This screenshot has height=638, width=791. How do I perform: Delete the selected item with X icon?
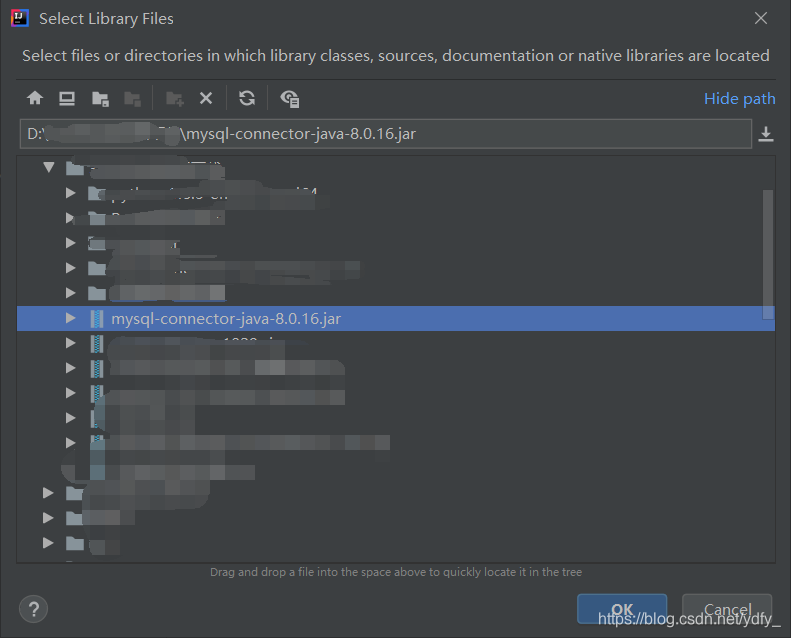[206, 98]
